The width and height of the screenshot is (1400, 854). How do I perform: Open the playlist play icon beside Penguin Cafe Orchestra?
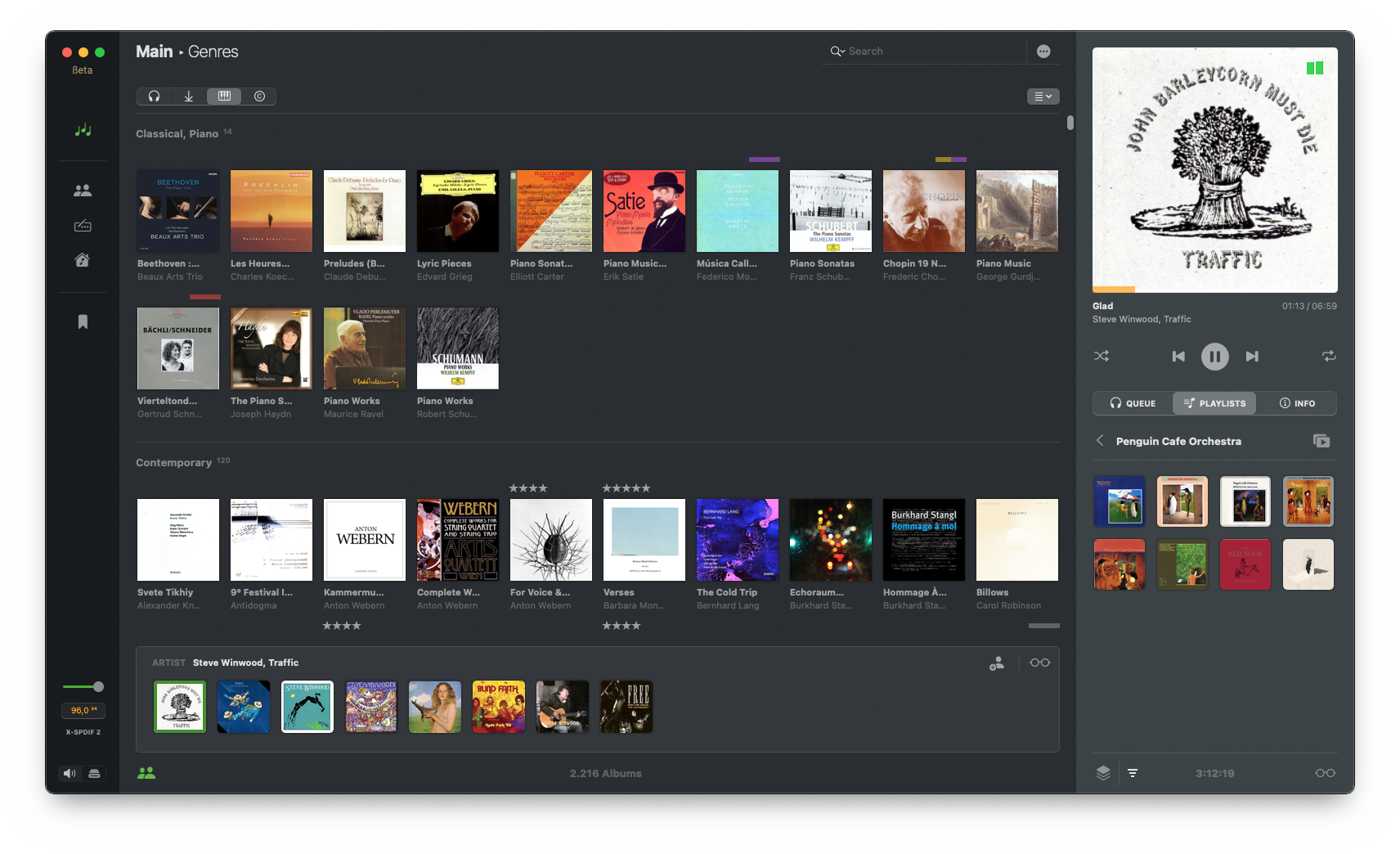pos(1321,441)
